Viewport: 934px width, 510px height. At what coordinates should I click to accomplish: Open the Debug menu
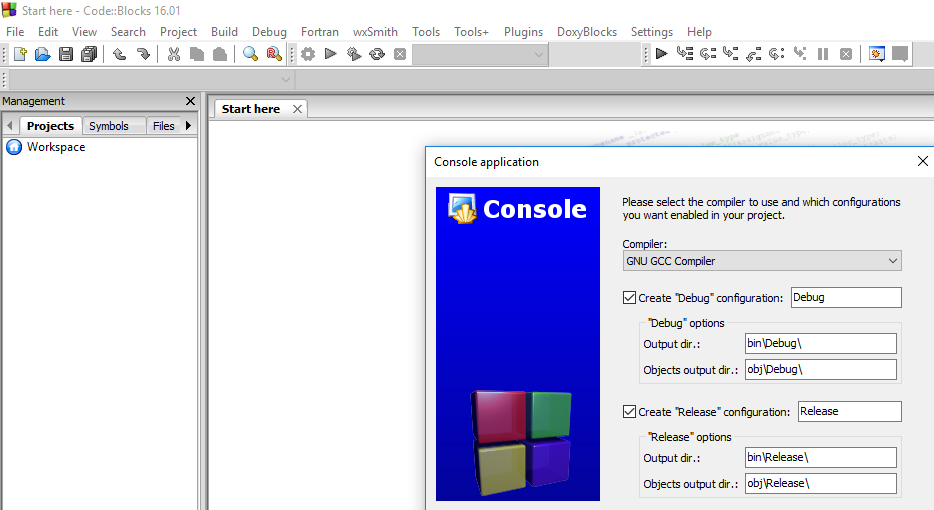tap(269, 32)
